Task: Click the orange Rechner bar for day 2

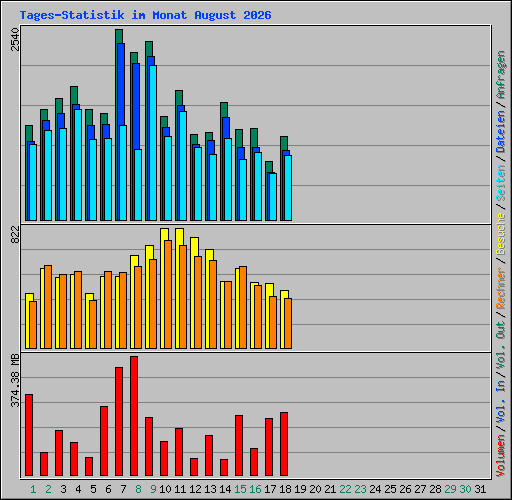Action: pos(48,307)
